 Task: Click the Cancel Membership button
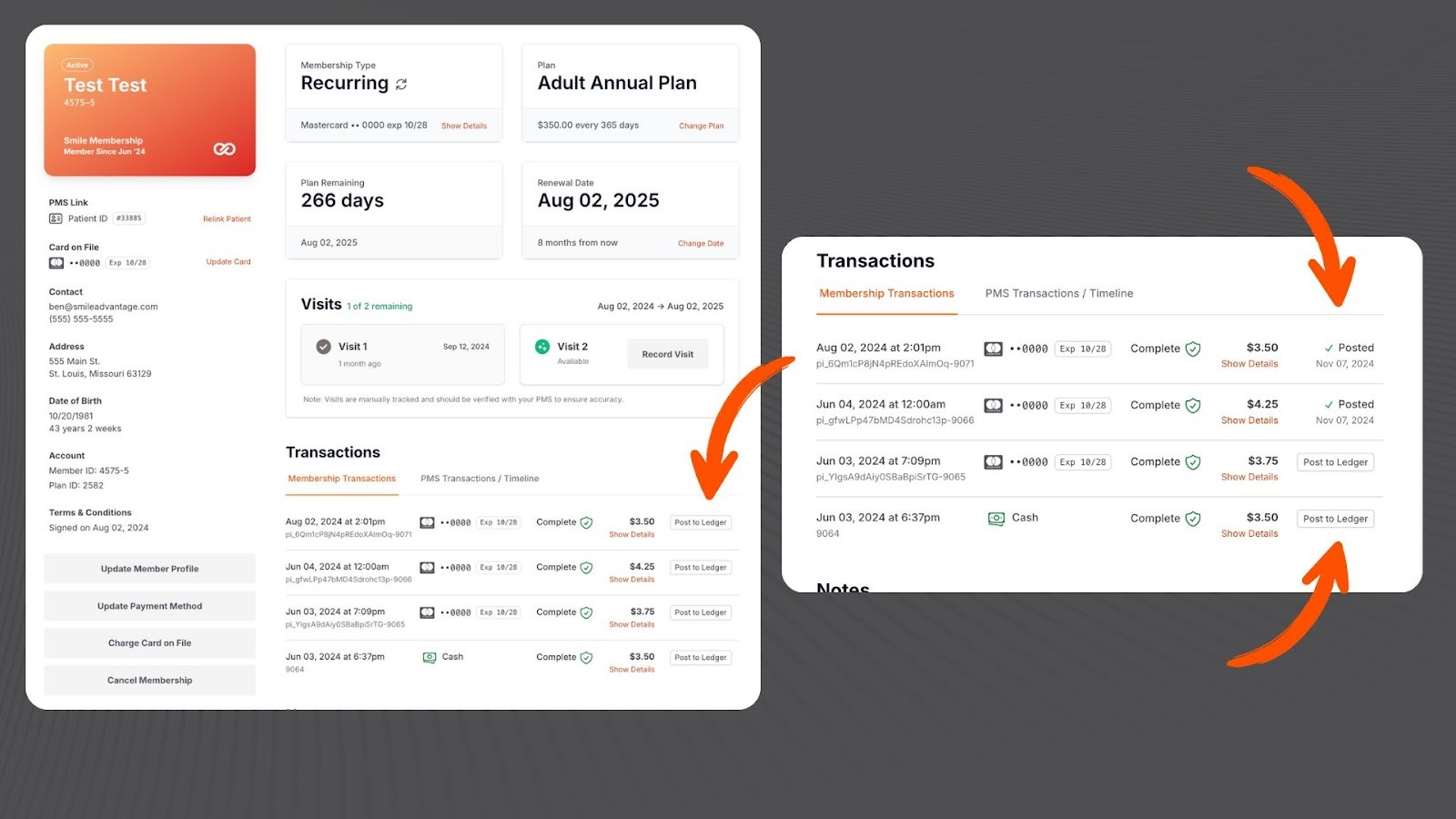coord(150,681)
